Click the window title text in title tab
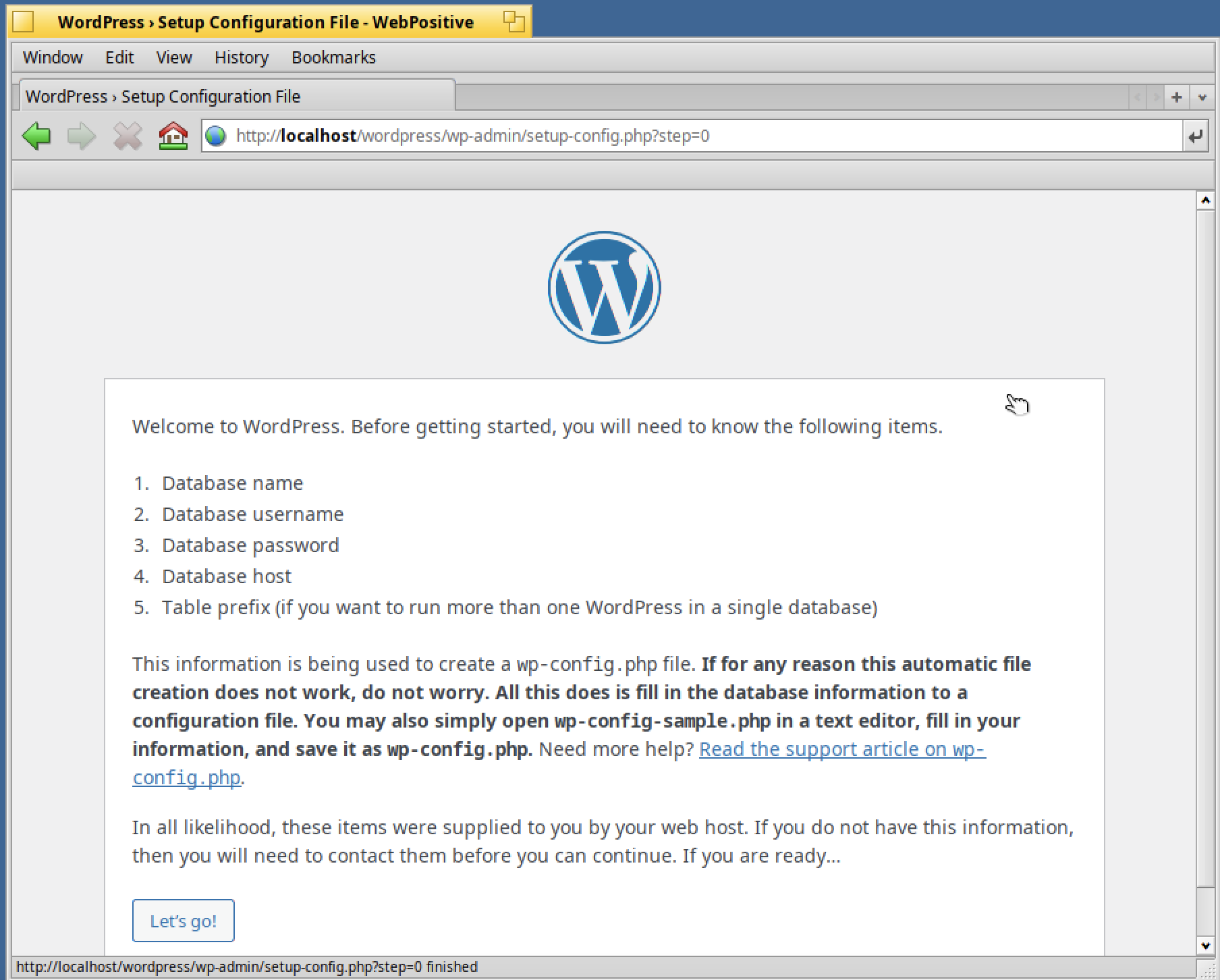 (266, 22)
